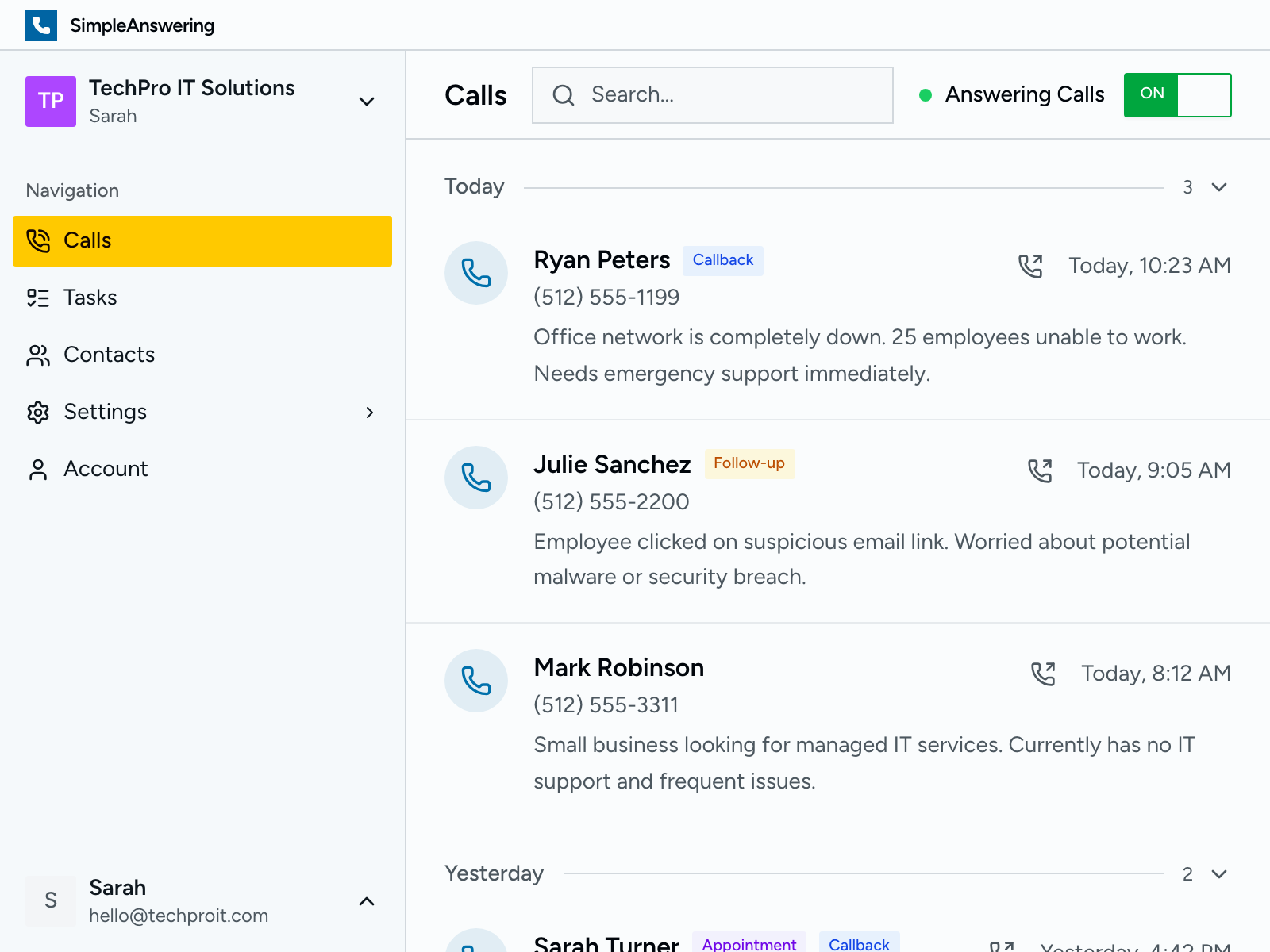Click the Callback tag on Ryan Peters

(x=722, y=259)
